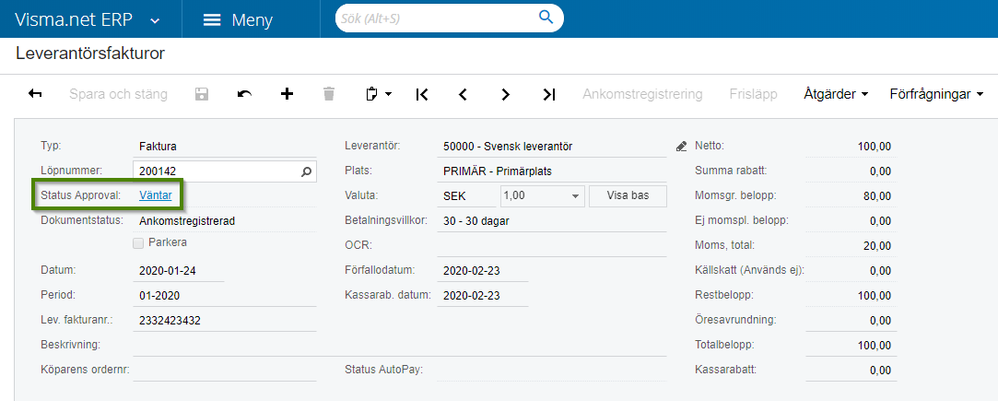Open the Förfrågningar menu
The image size is (998, 401).
click(936, 94)
